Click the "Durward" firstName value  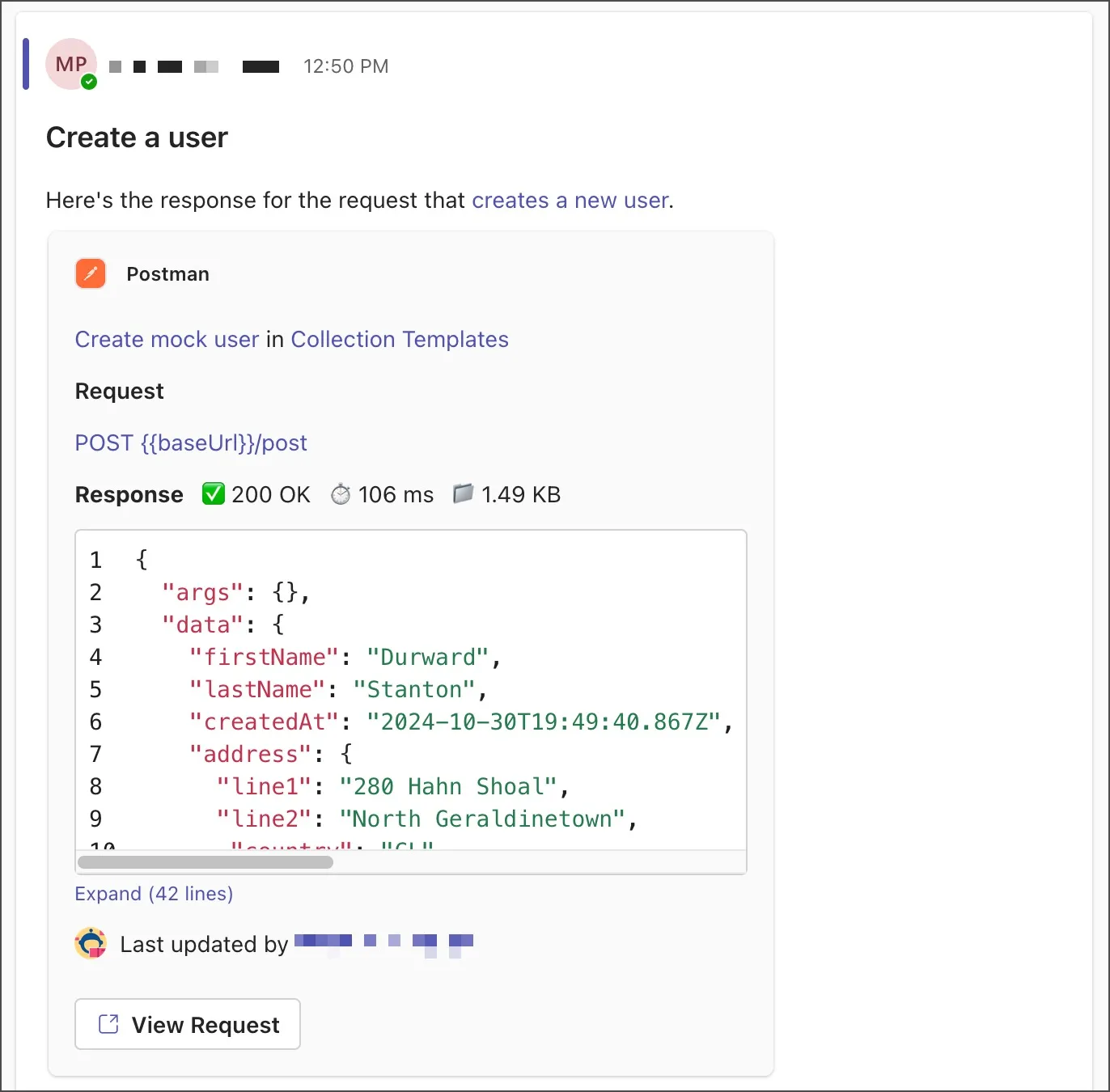click(428, 657)
